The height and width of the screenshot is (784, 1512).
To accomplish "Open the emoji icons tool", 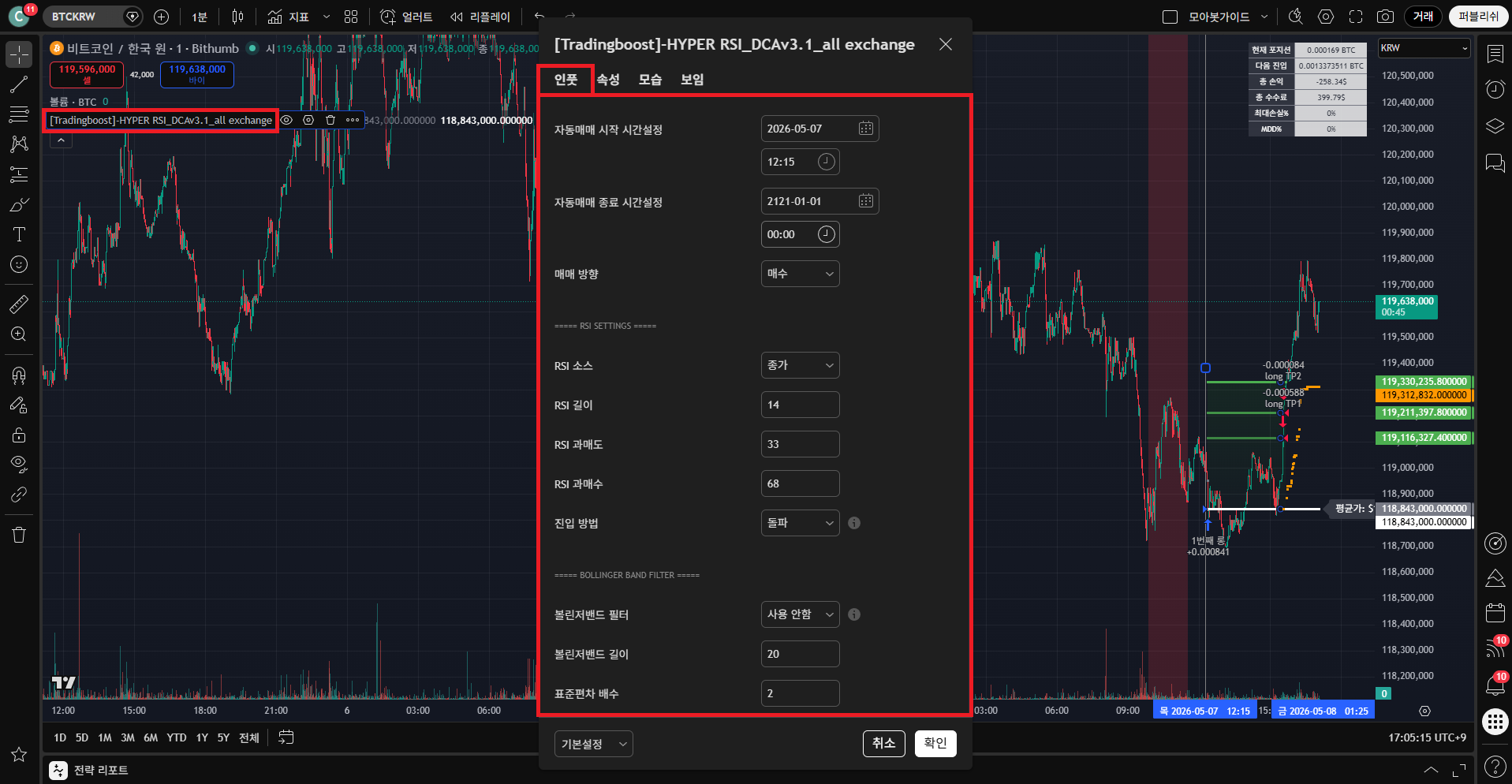I will point(19,264).
